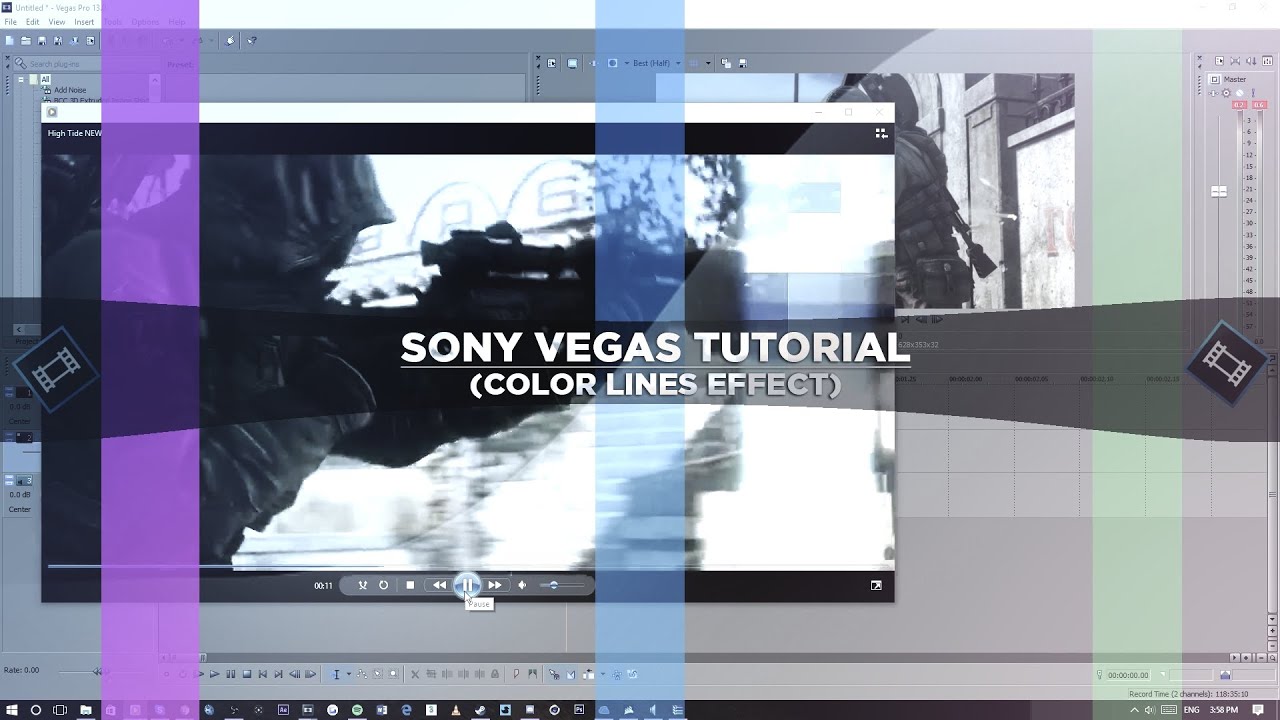Image resolution: width=1280 pixels, height=720 pixels.
Task: Open Photoshop from the taskbar
Action: point(579,710)
